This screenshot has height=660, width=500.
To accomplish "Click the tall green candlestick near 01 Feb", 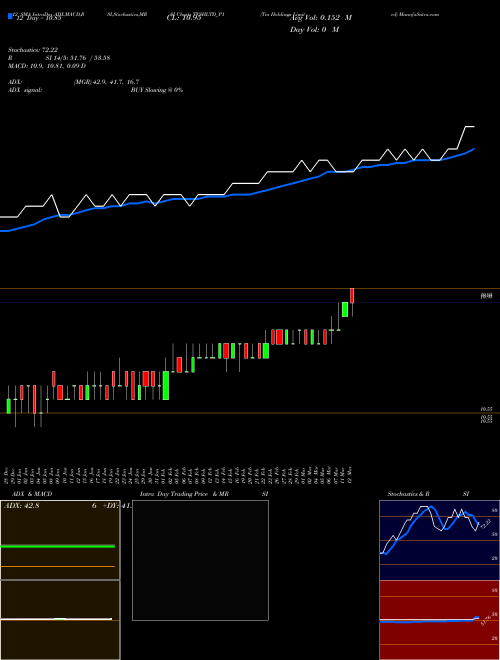I will (166, 385).
